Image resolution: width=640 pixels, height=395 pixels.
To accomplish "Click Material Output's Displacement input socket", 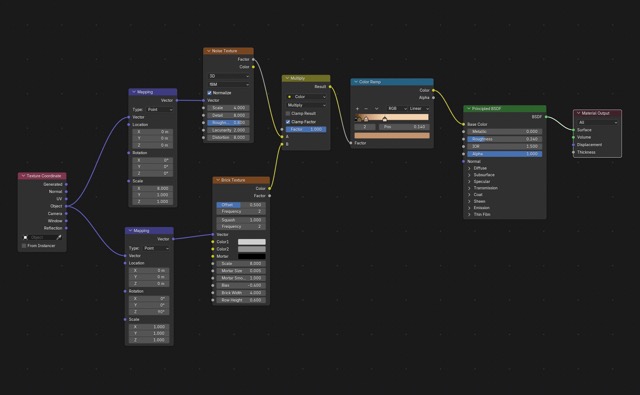I will point(573,144).
